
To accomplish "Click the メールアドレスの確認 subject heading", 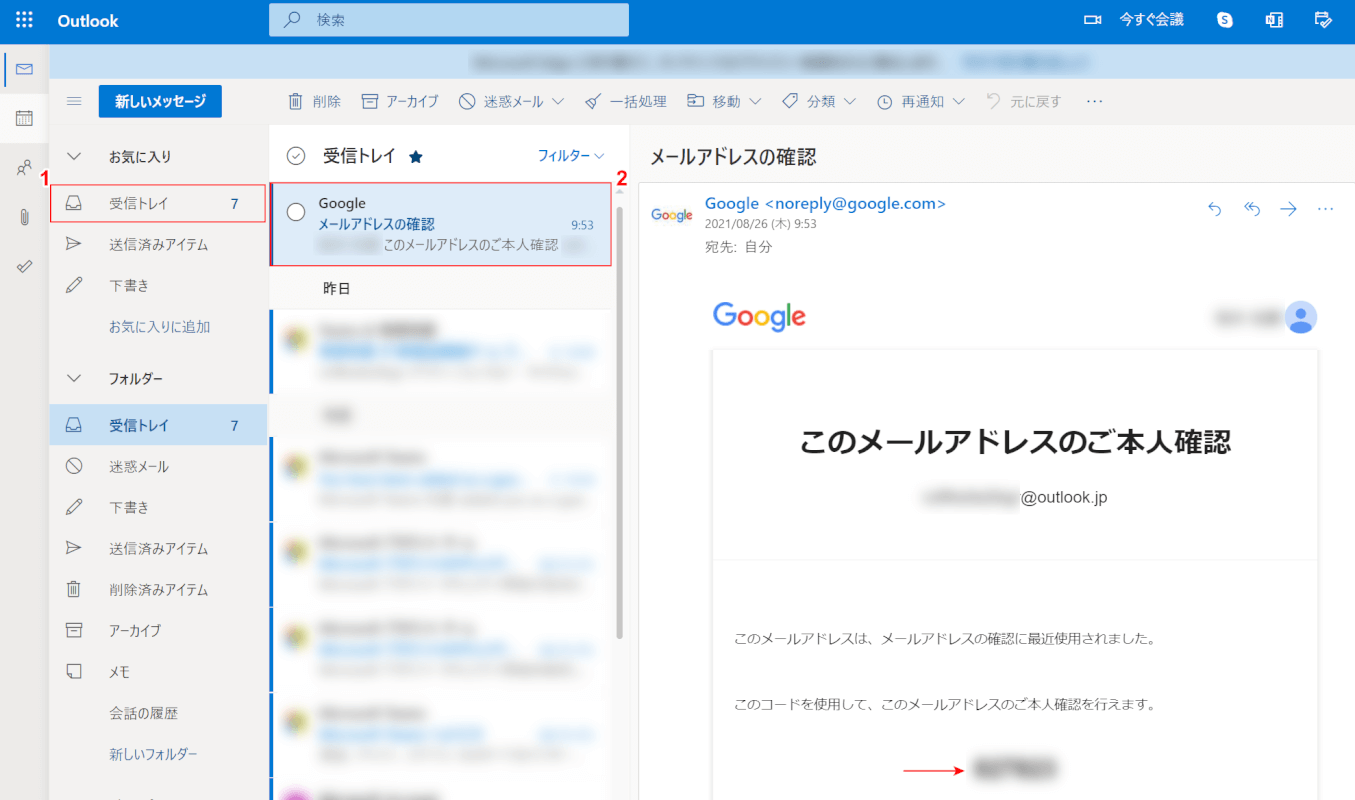I will coord(733,156).
